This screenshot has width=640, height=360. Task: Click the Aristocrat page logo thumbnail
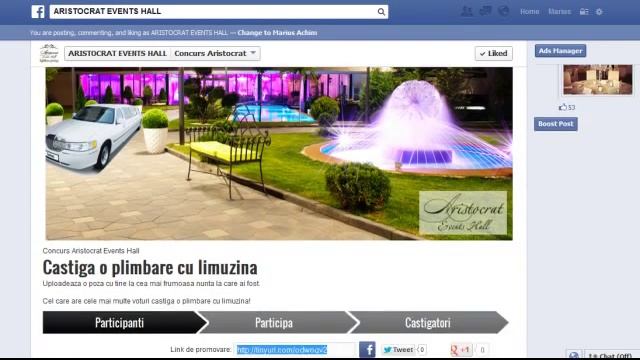pos(49,53)
